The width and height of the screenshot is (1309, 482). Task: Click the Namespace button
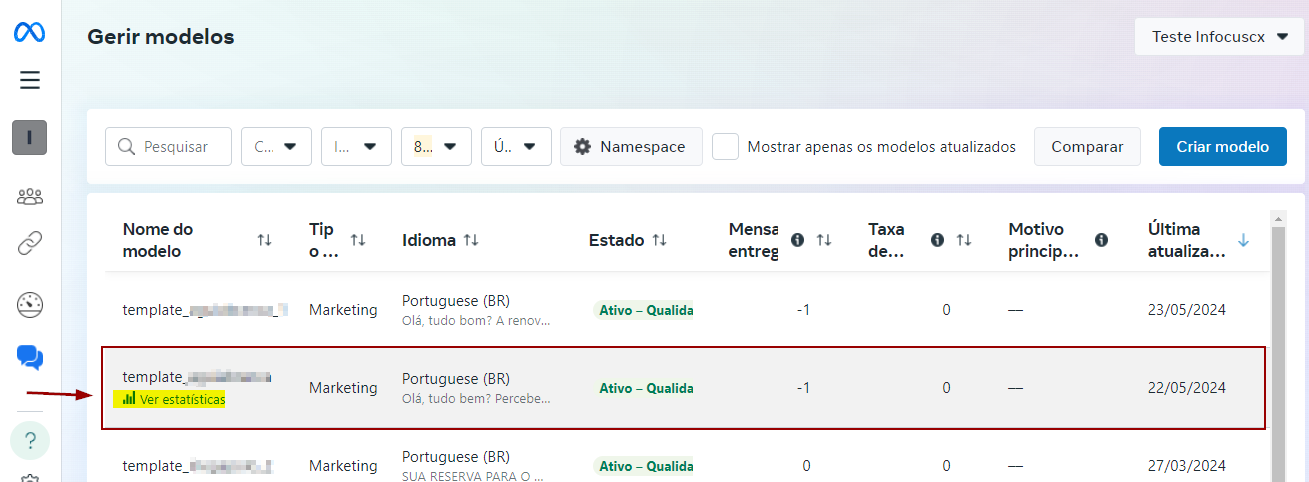click(630, 146)
